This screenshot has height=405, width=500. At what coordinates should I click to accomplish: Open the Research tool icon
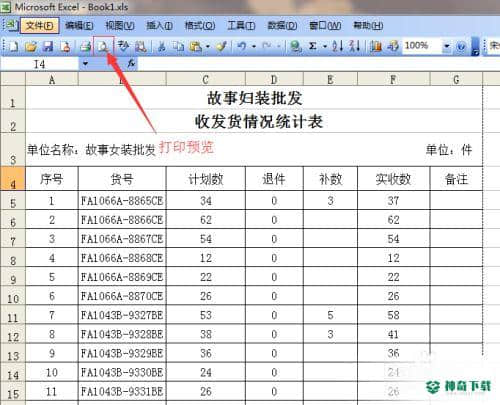tap(141, 46)
